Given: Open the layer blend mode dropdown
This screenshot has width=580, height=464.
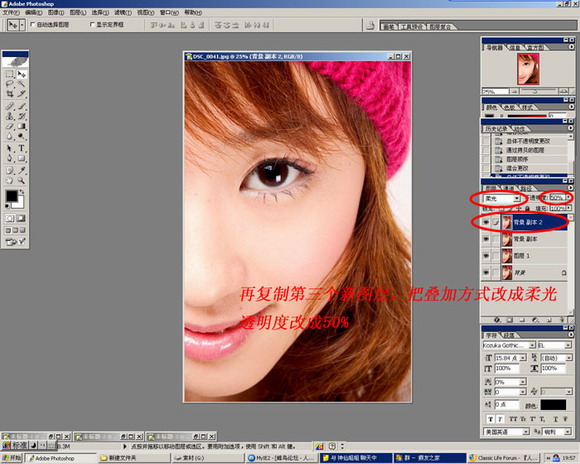Looking at the screenshot, I should (x=502, y=199).
